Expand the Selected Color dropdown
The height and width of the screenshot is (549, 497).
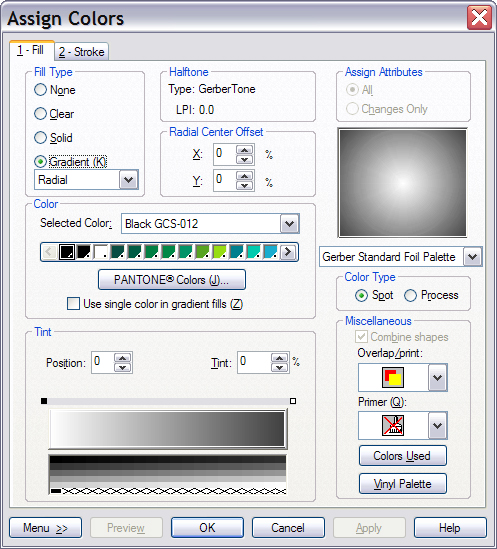289,224
